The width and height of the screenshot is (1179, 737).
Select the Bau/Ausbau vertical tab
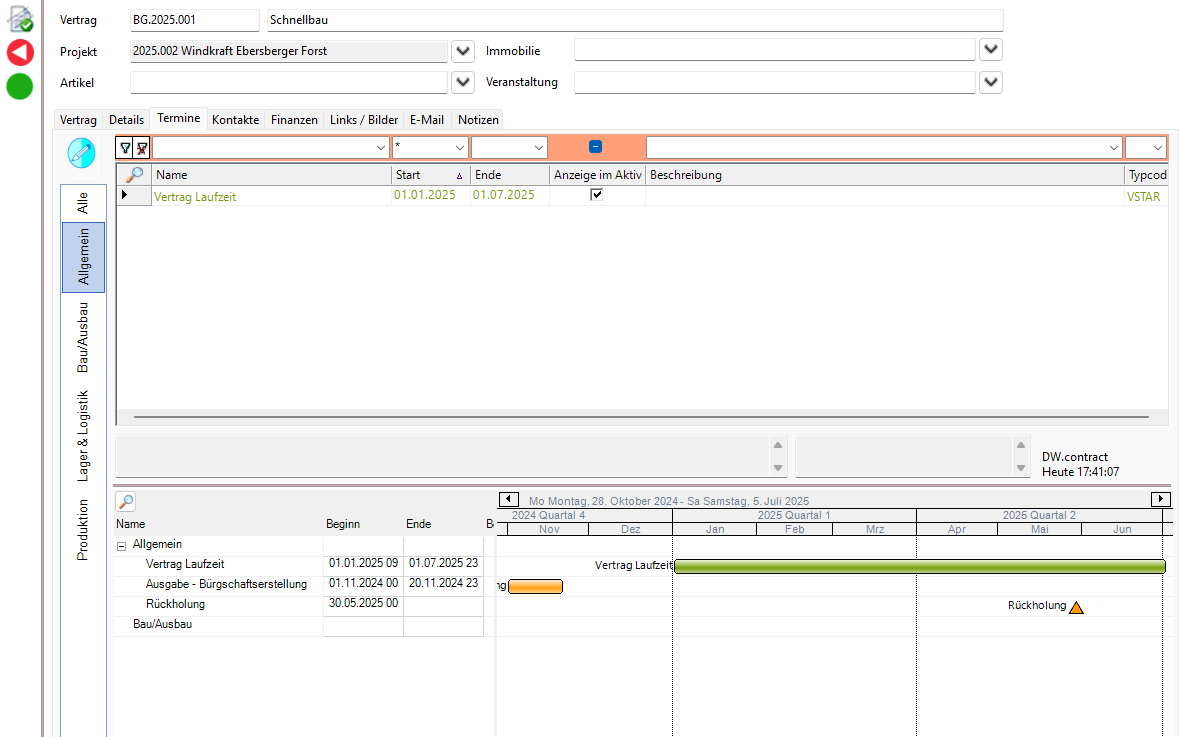[83, 337]
